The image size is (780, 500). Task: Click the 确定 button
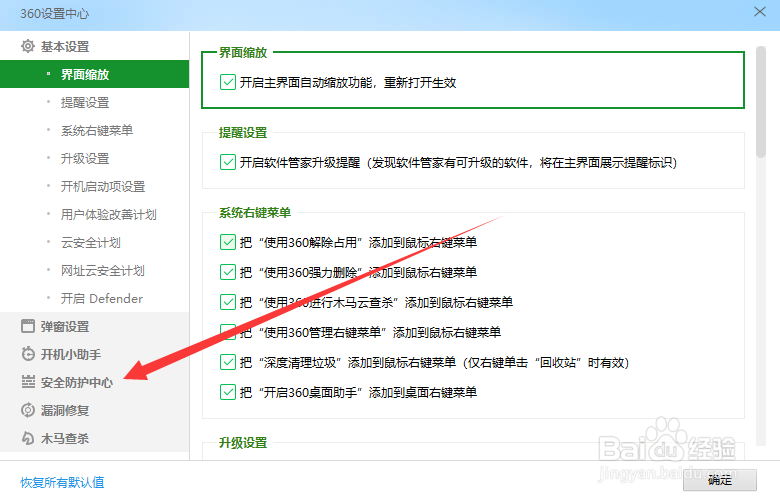[x=720, y=480]
